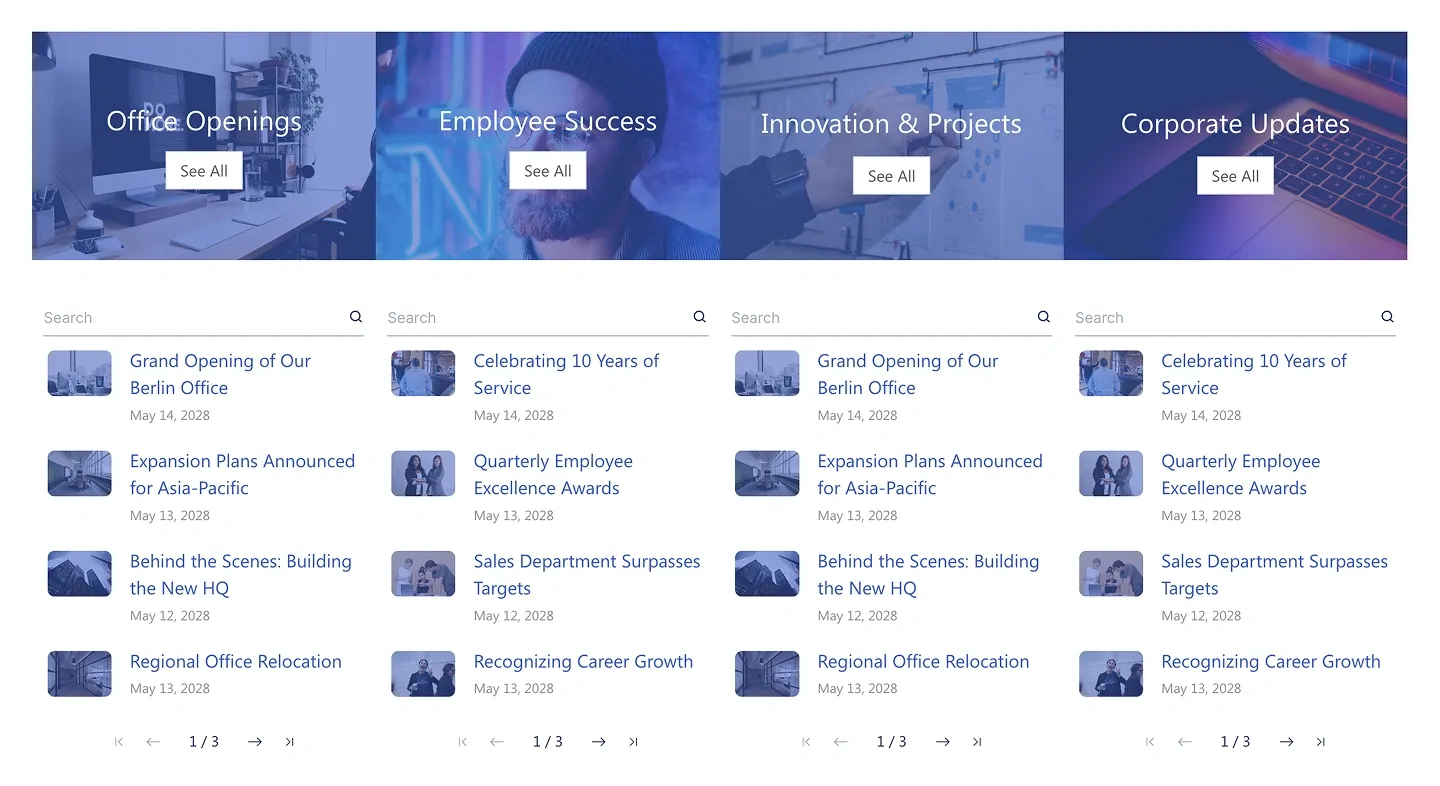Jump to last page of Corporate Updates list

(x=1321, y=742)
